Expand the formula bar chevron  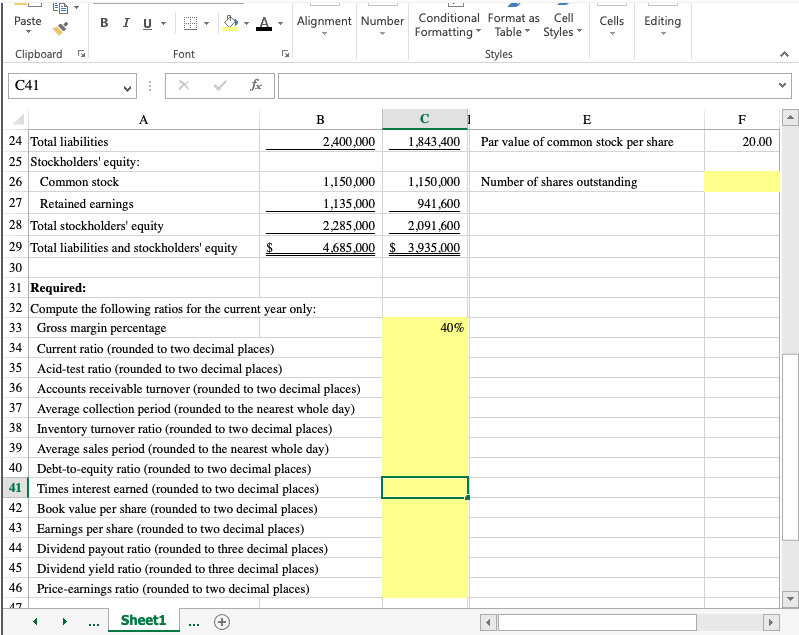click(x=783, y=85)
